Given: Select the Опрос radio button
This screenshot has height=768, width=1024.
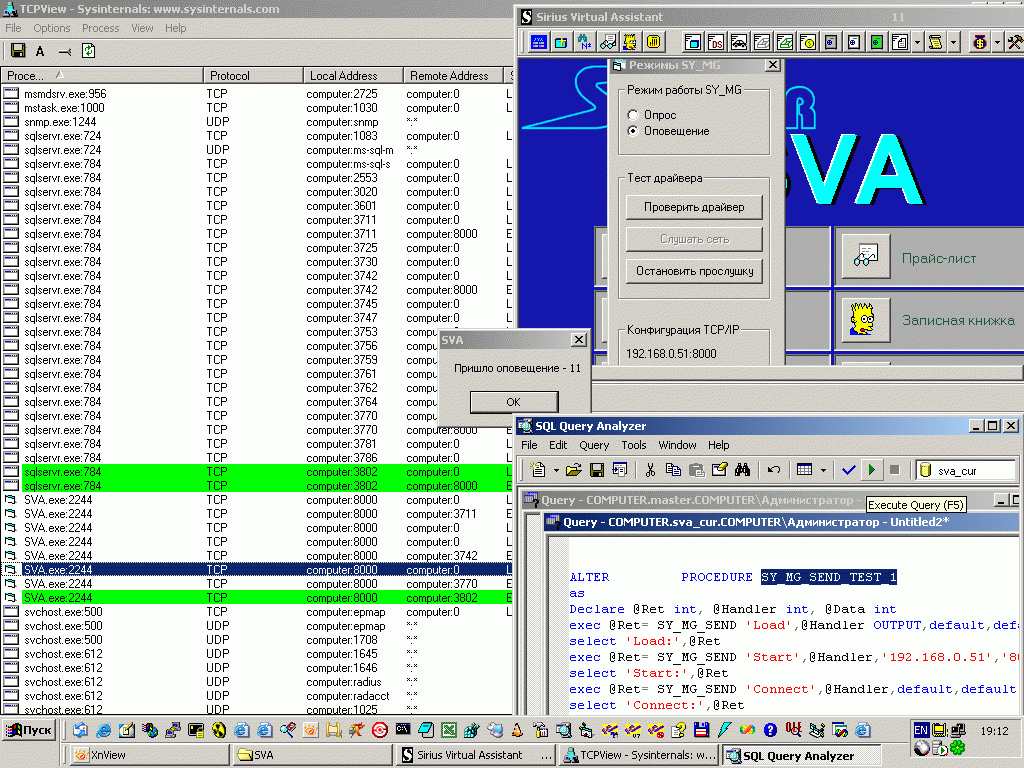Looking at the screenshot, I should [x=632, y=115].
